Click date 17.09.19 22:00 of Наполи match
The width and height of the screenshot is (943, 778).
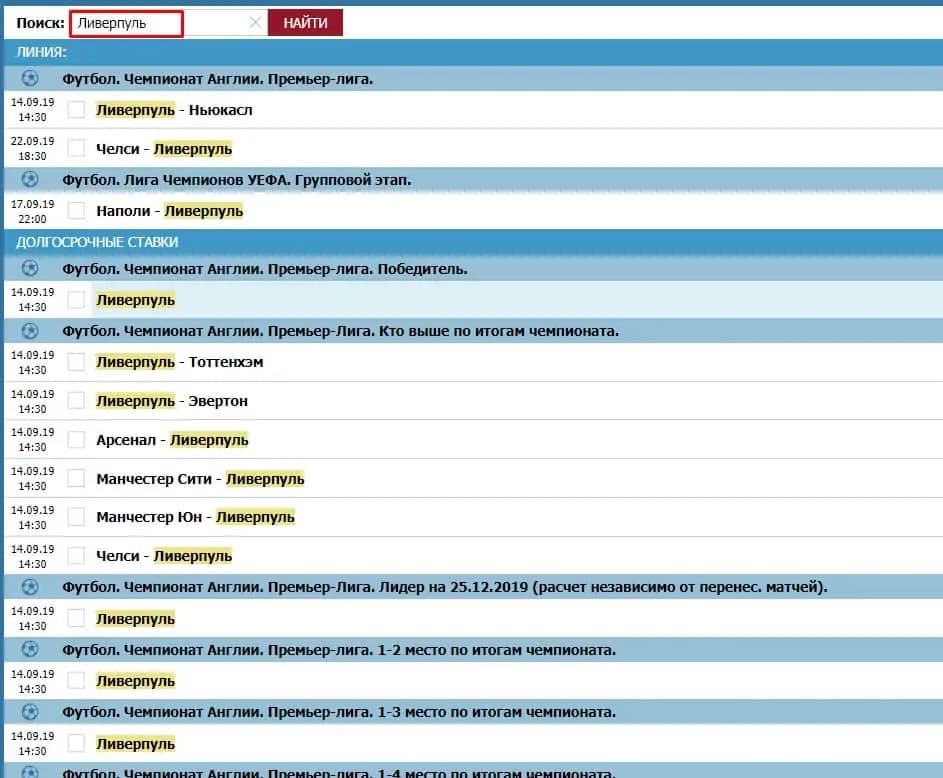point(32,211)
